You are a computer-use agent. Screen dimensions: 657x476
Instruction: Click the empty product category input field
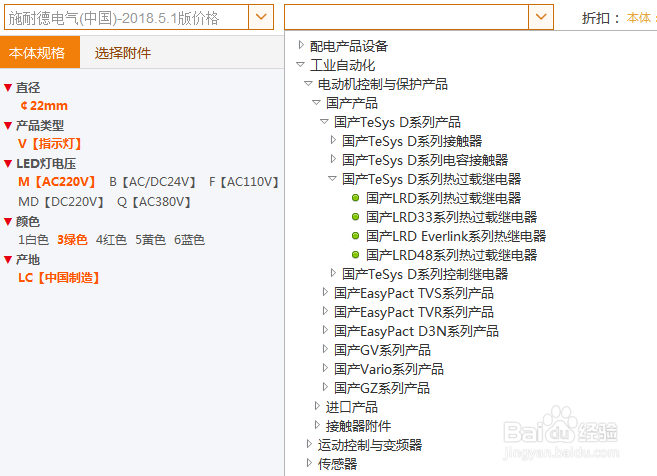click(406, 17)
